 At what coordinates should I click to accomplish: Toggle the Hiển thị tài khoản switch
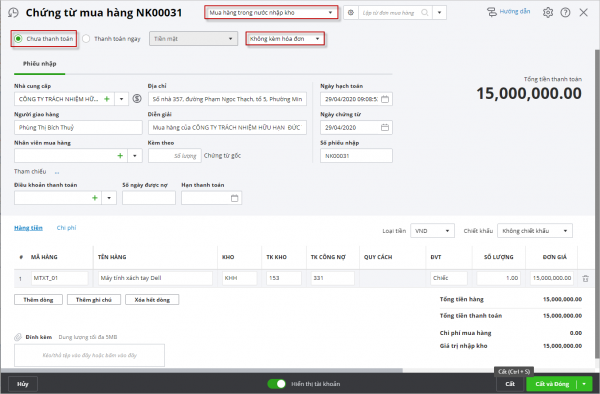coord(276,384)
